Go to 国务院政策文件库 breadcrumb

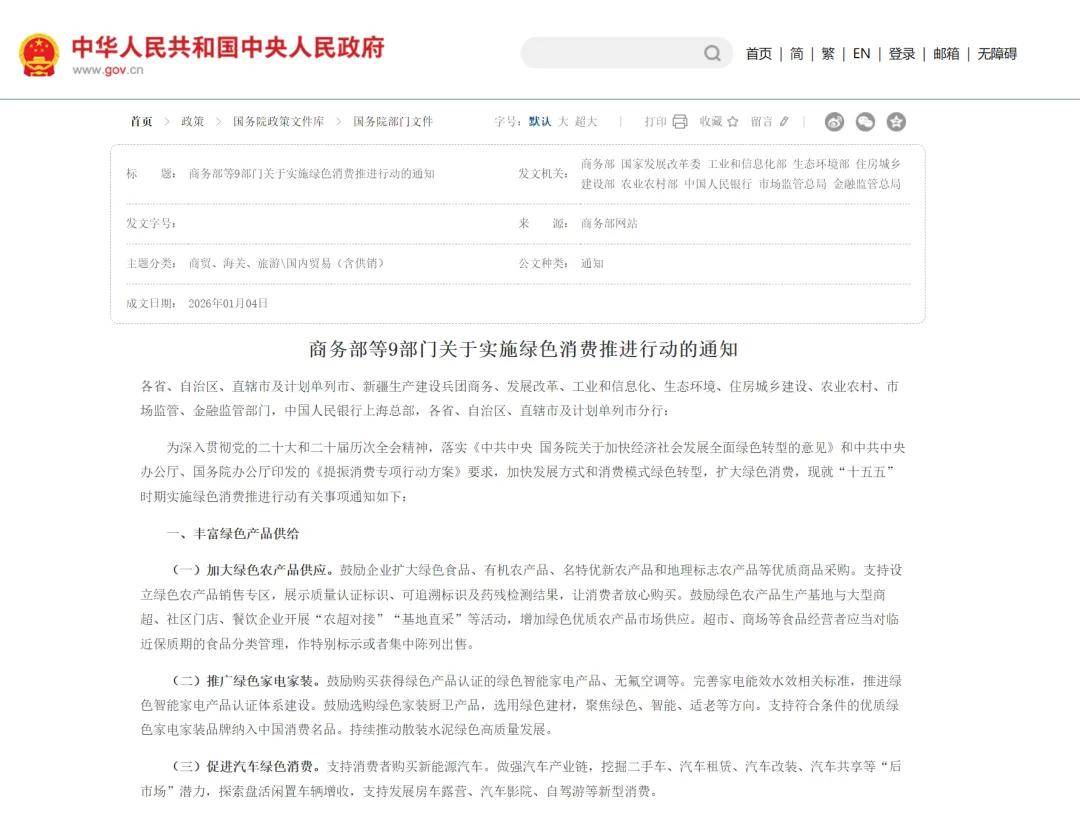(x=278, y=121)
